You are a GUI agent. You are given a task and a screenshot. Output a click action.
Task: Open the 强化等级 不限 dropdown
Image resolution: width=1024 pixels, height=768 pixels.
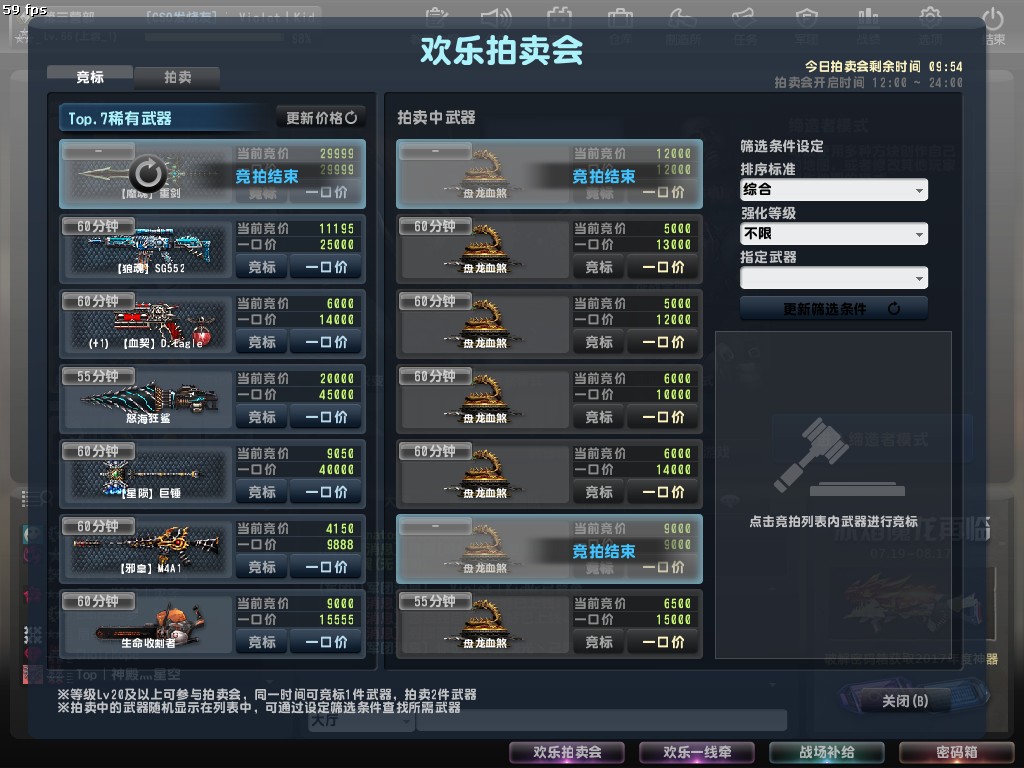pos(833,234)
